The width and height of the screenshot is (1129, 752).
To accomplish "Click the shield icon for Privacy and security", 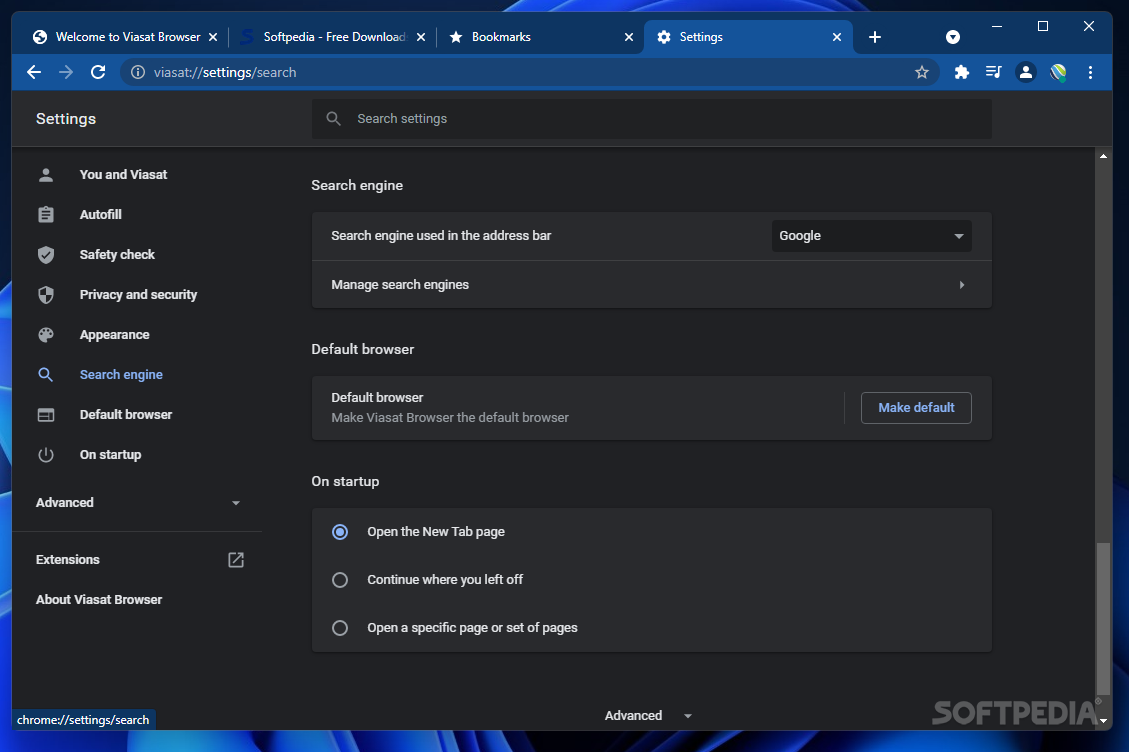I will [x=46, y=295].
